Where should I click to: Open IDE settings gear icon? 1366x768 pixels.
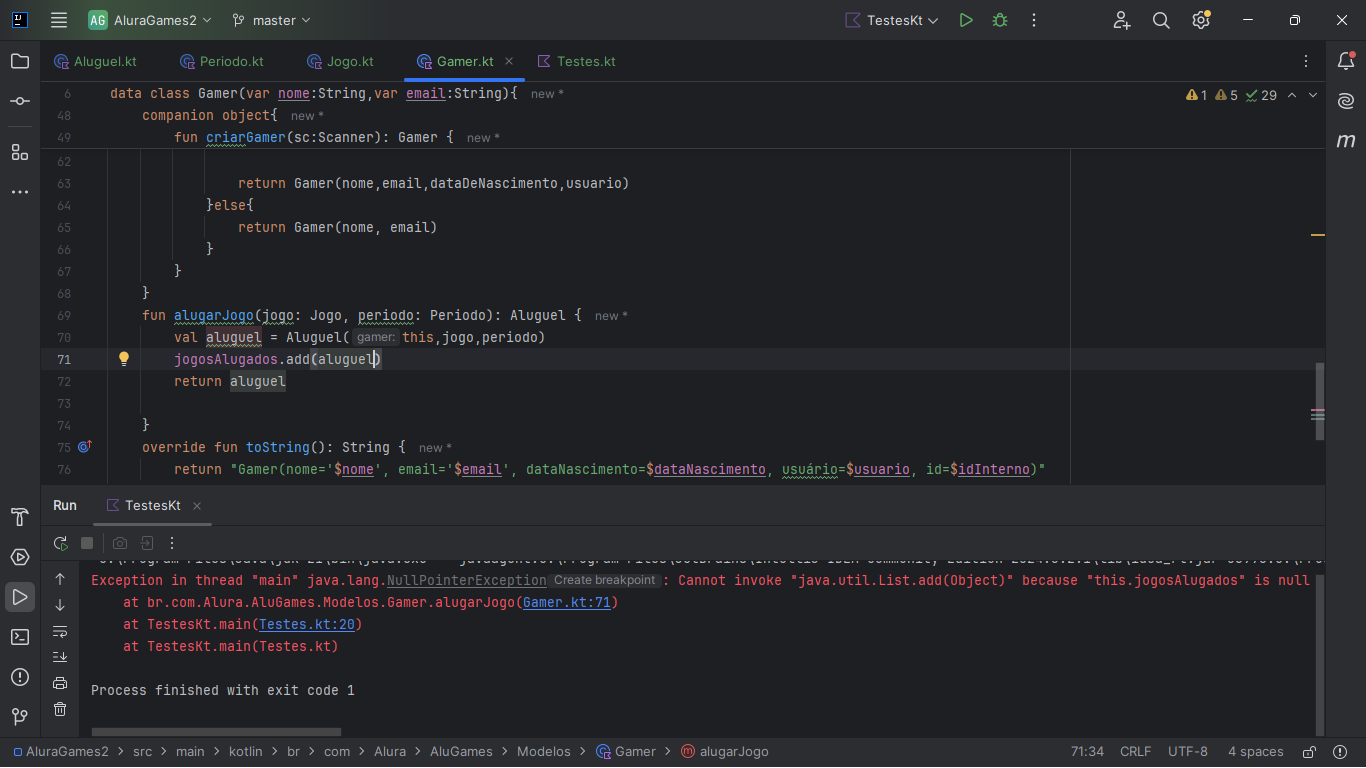click(x=1201, y=20)
